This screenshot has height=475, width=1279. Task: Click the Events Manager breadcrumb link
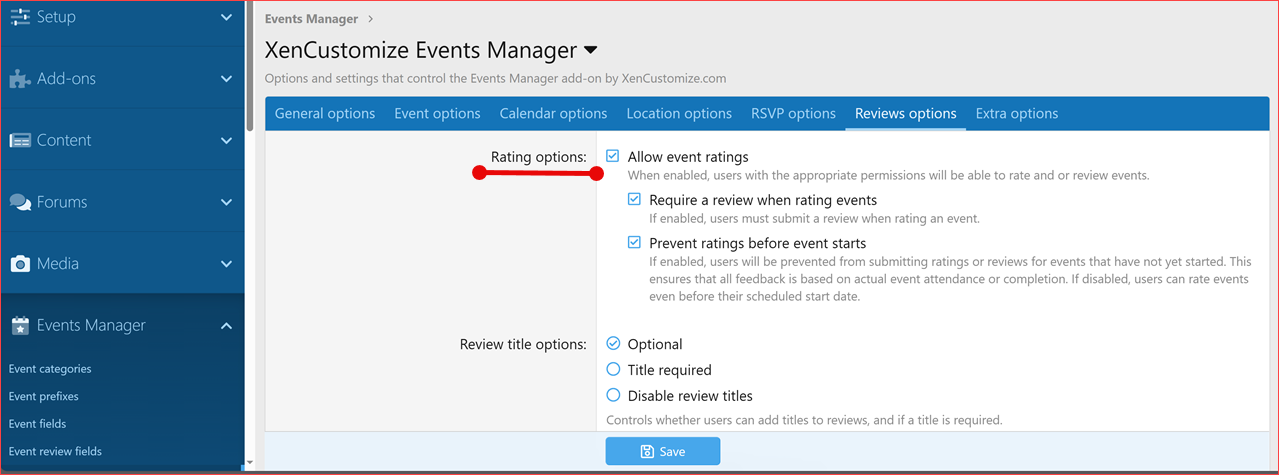tap(310, 19)
